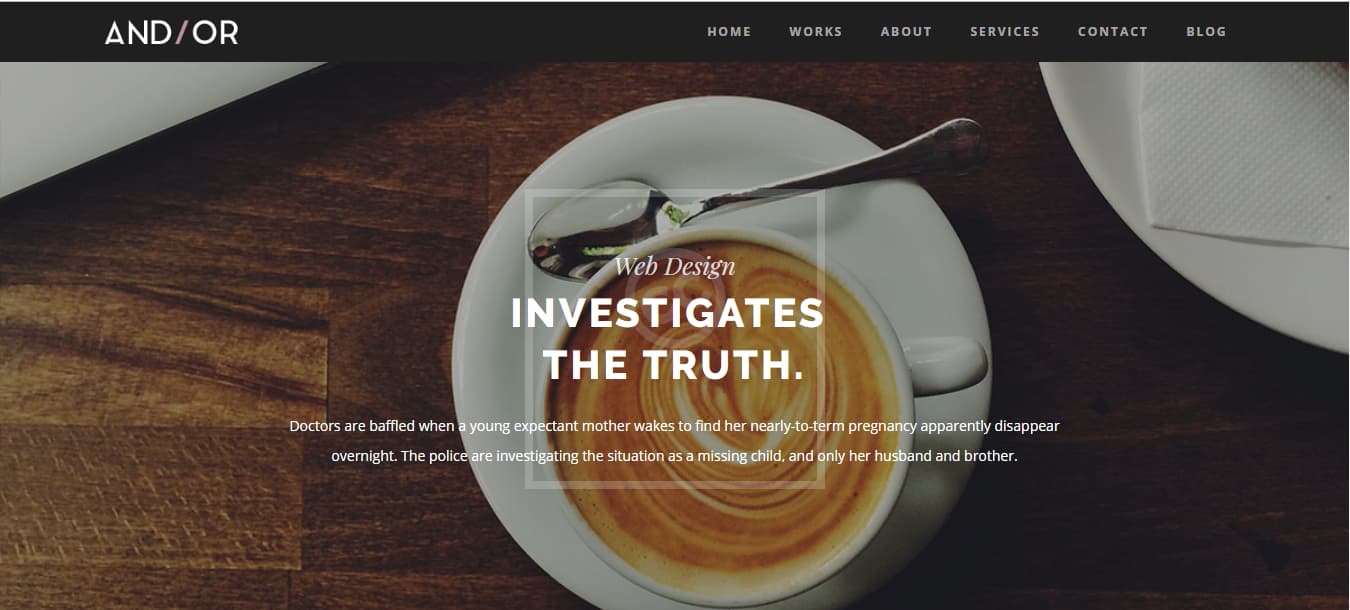This screenshot has height=610, width=1350.
Task: Go to the HOME page
Action: point(729,32)
